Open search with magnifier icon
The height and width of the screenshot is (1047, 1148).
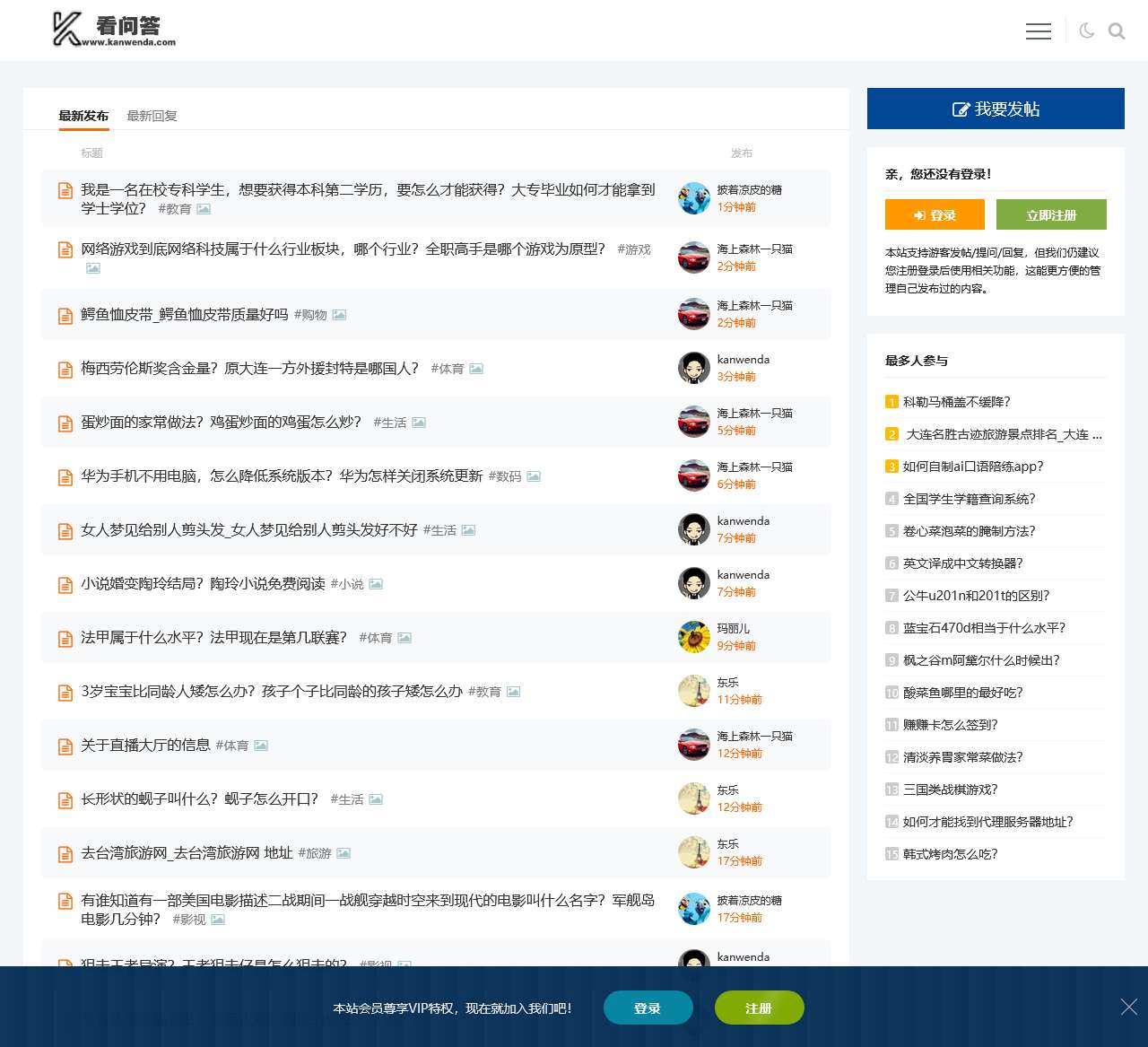1117,31
